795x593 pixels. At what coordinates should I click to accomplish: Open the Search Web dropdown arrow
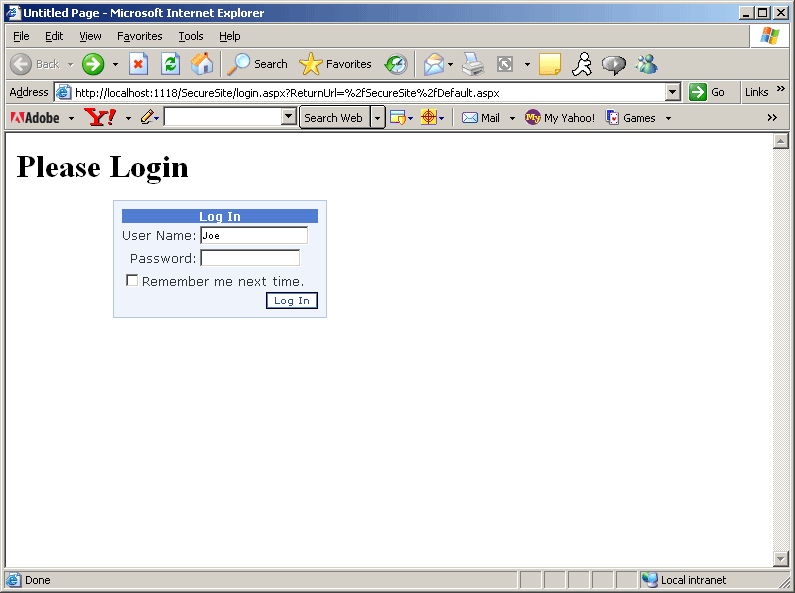point(377,118)
